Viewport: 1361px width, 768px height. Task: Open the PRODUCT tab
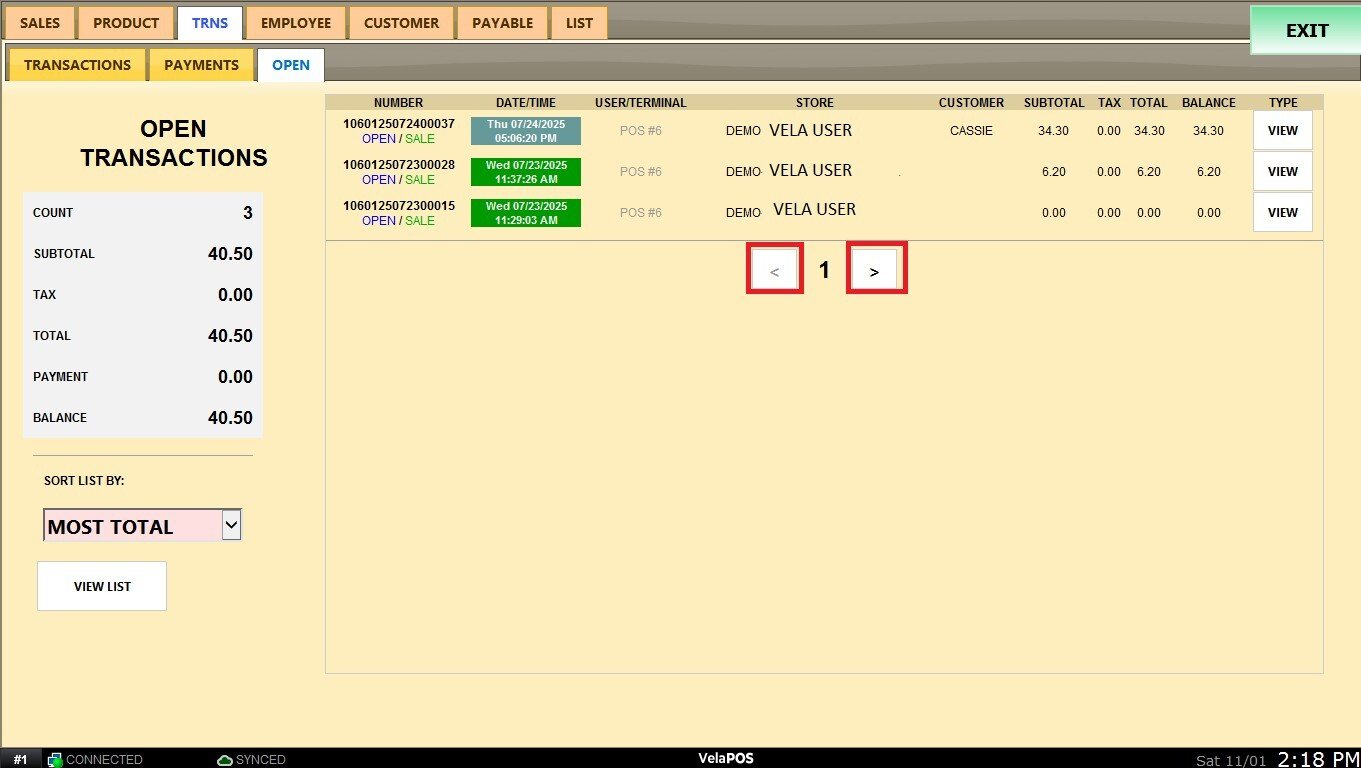(126, 23)
